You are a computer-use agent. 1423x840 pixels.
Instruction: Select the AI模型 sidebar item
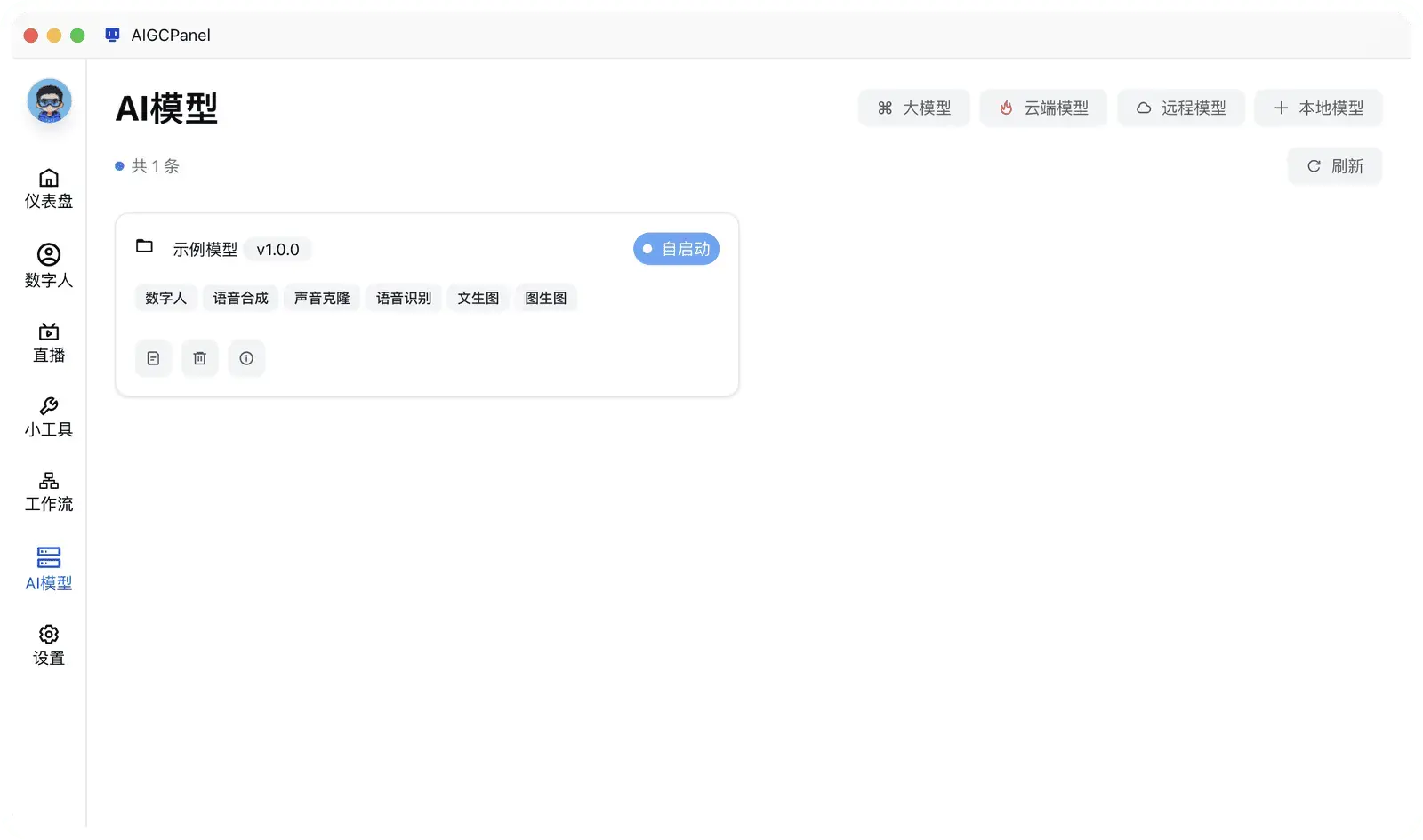[x=49, y=569]
